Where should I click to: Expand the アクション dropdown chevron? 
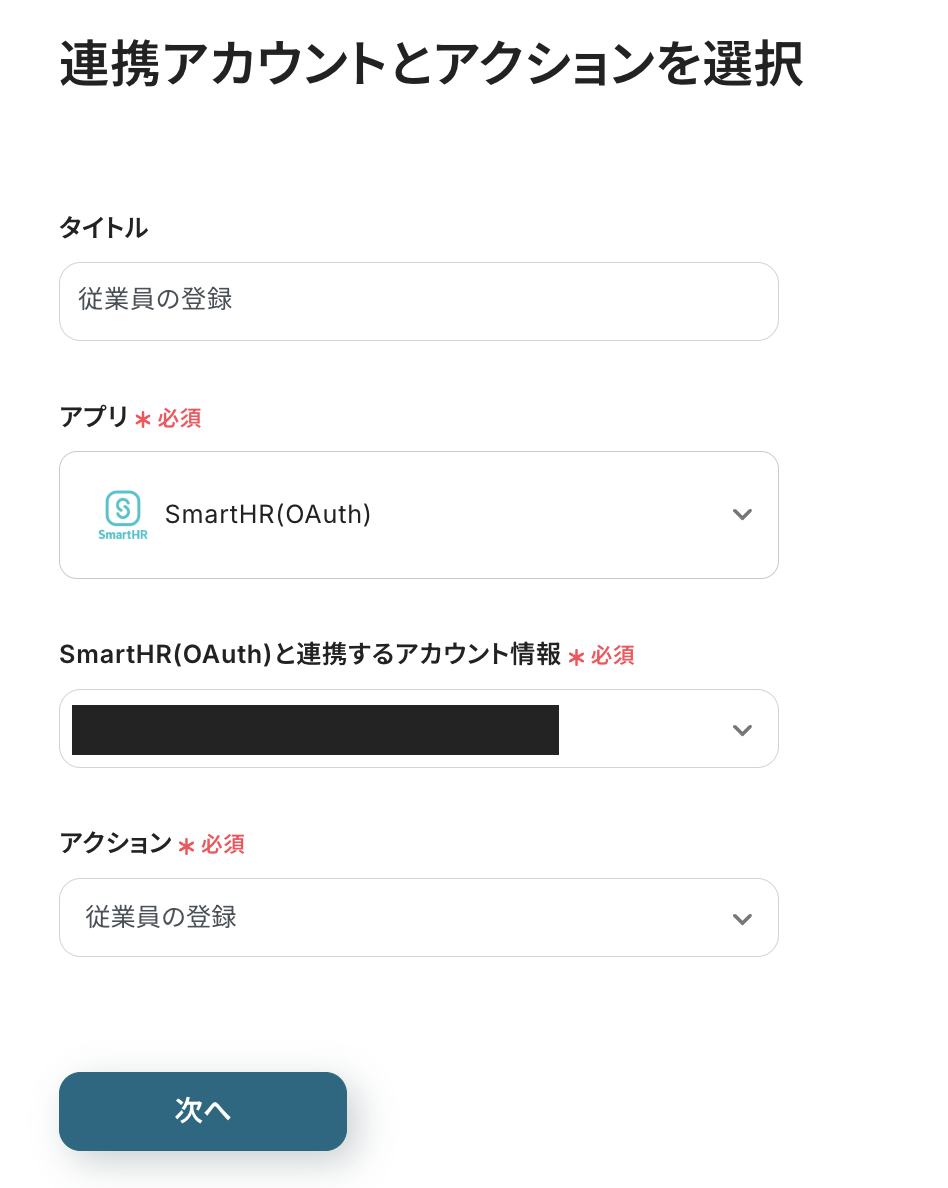741,919
